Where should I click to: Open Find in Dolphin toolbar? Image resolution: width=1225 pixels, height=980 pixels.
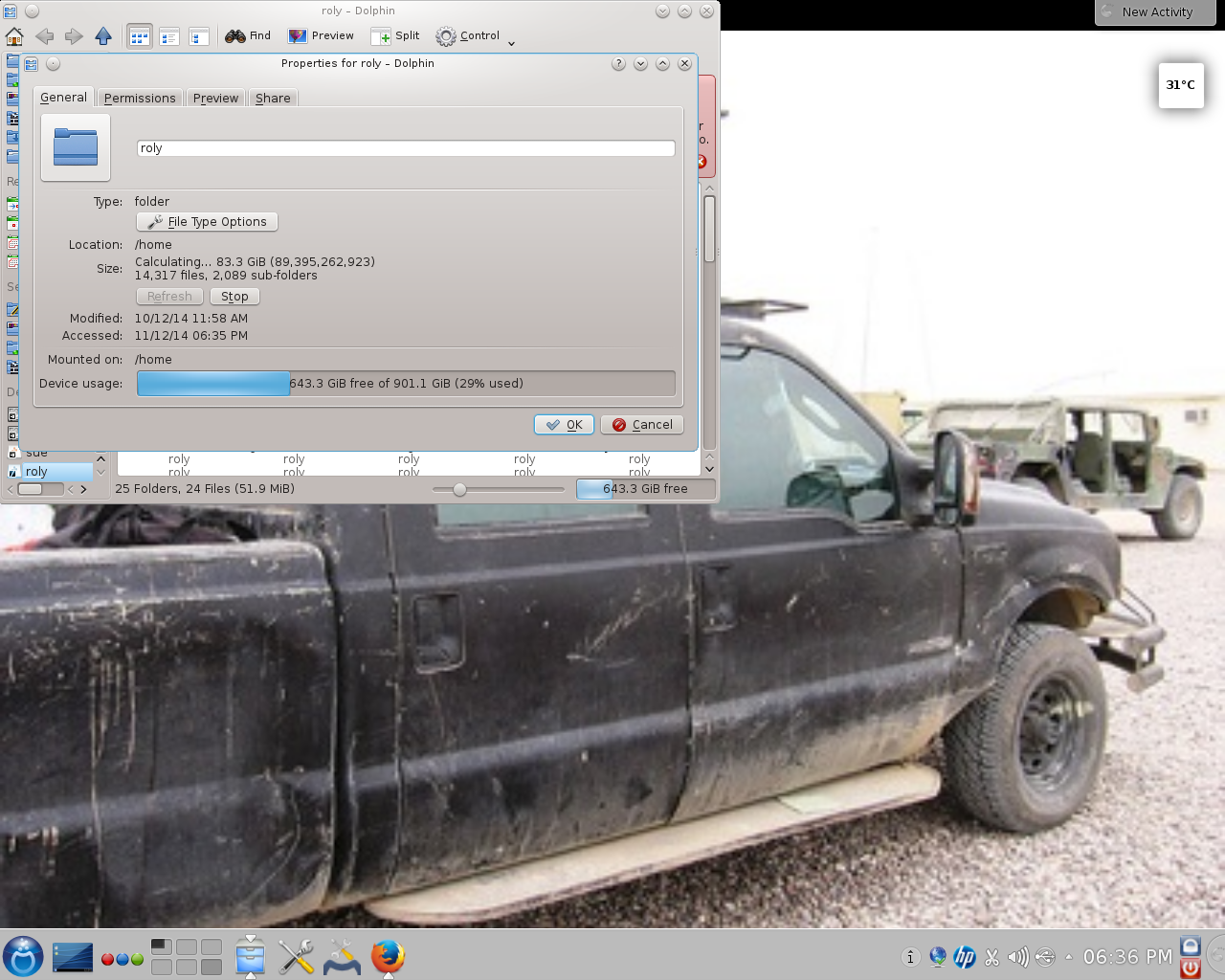[x=248, y=36]
